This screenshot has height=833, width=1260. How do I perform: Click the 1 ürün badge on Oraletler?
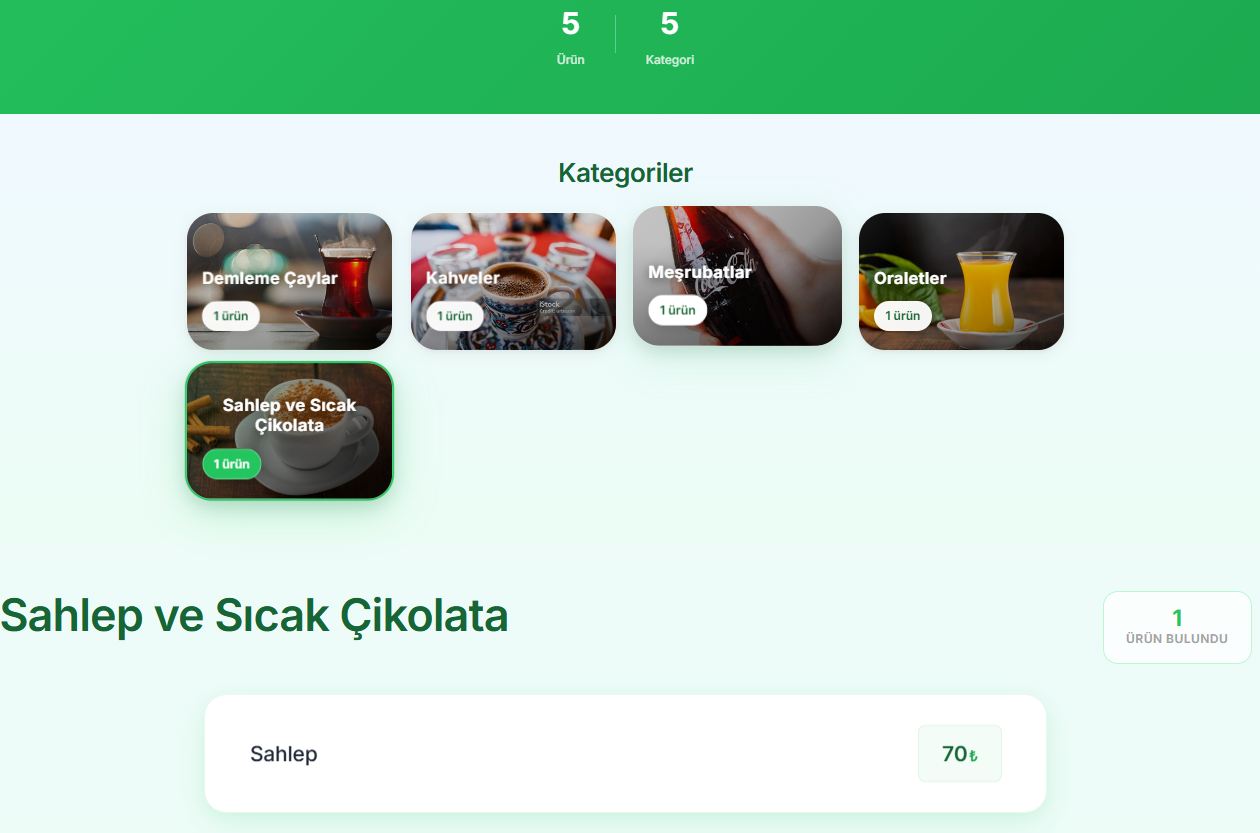tap(903, 316)
